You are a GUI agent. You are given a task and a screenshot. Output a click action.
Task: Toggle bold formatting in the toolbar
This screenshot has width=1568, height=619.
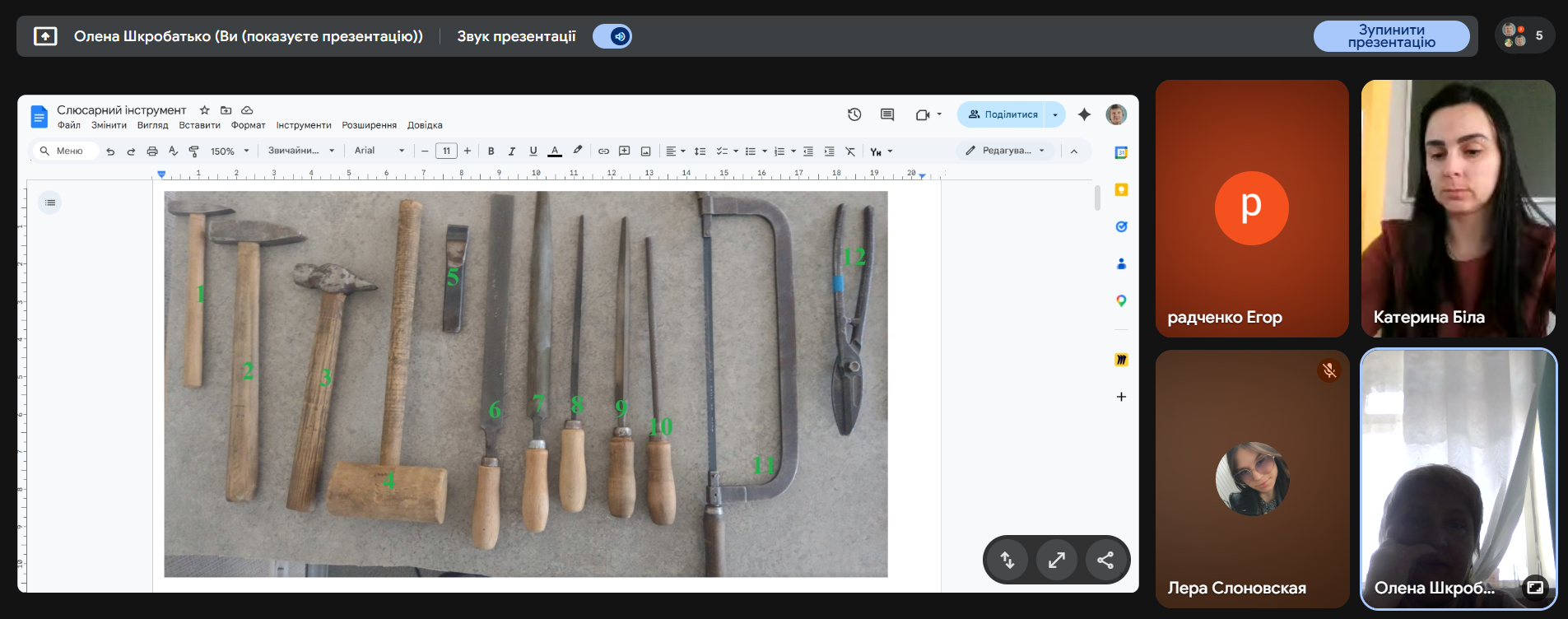pyautogui.click(x=491, y=151)
